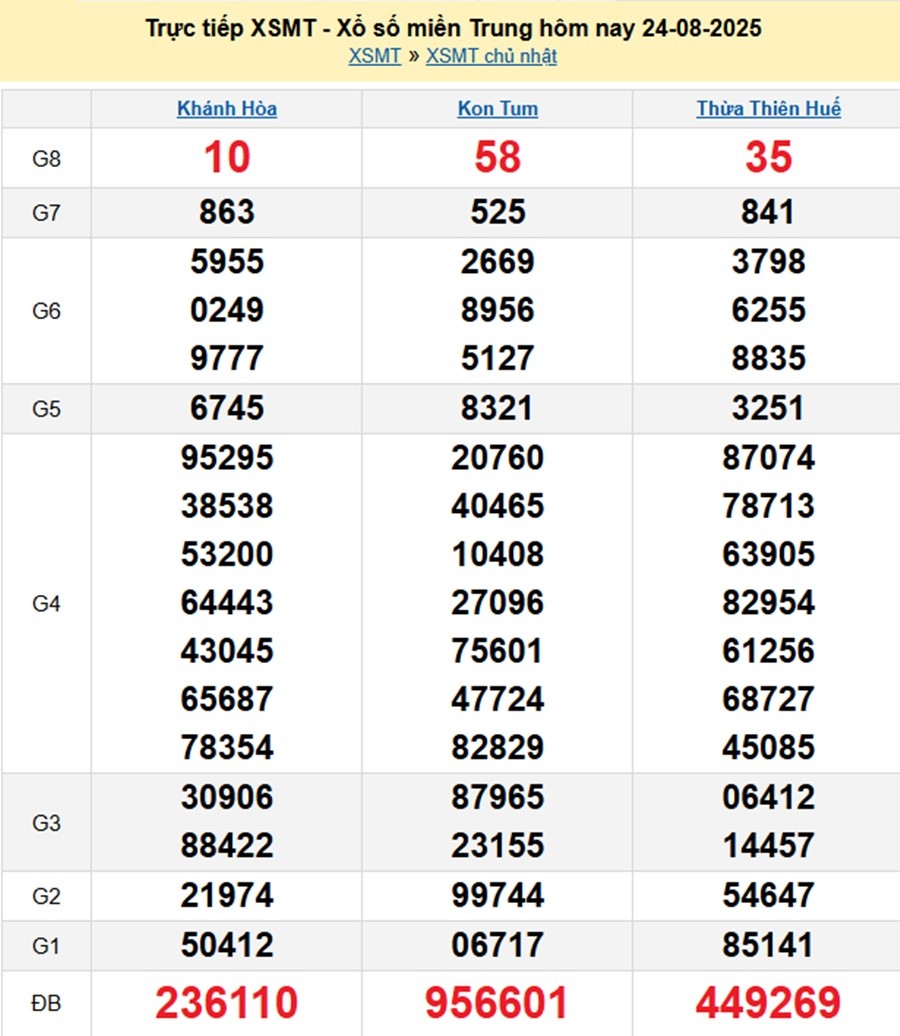
Task: Select Khánh Hòa special prize 236110
Action: point(227,1002)
